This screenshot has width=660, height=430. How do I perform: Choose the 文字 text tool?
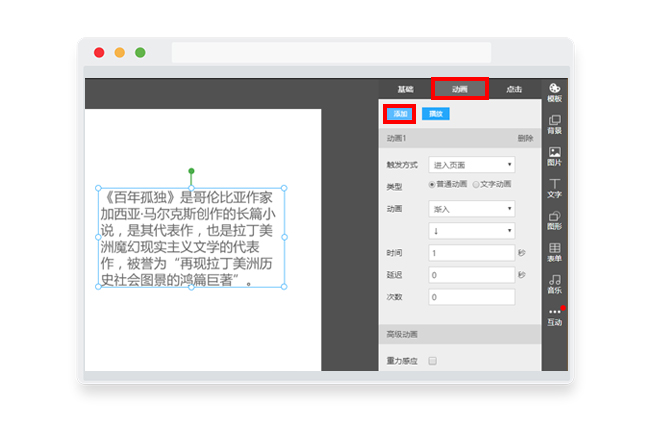(554, 188)
